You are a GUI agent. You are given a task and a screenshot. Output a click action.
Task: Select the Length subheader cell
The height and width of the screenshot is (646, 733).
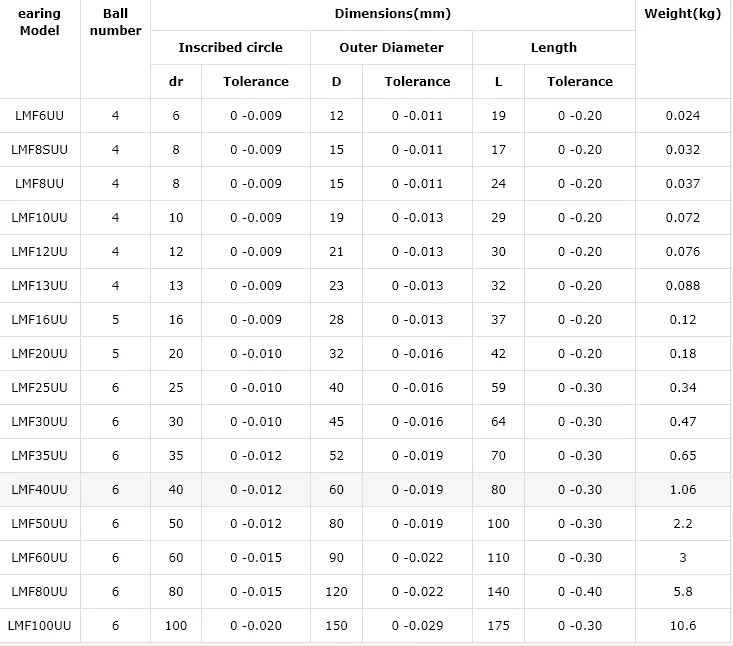[553, 47]
